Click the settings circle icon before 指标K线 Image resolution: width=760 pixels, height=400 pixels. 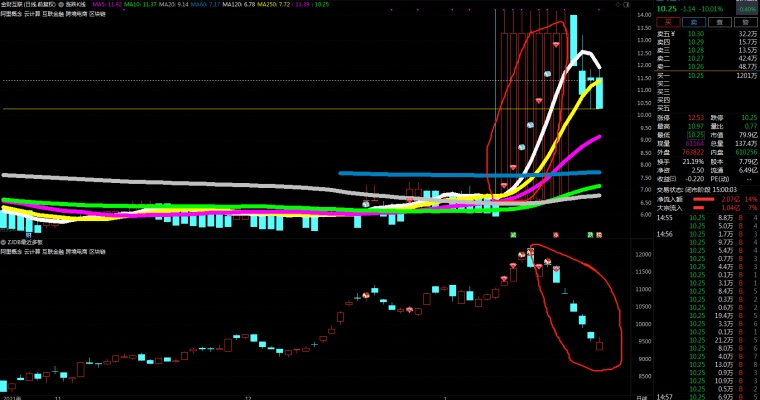point(60,4)
